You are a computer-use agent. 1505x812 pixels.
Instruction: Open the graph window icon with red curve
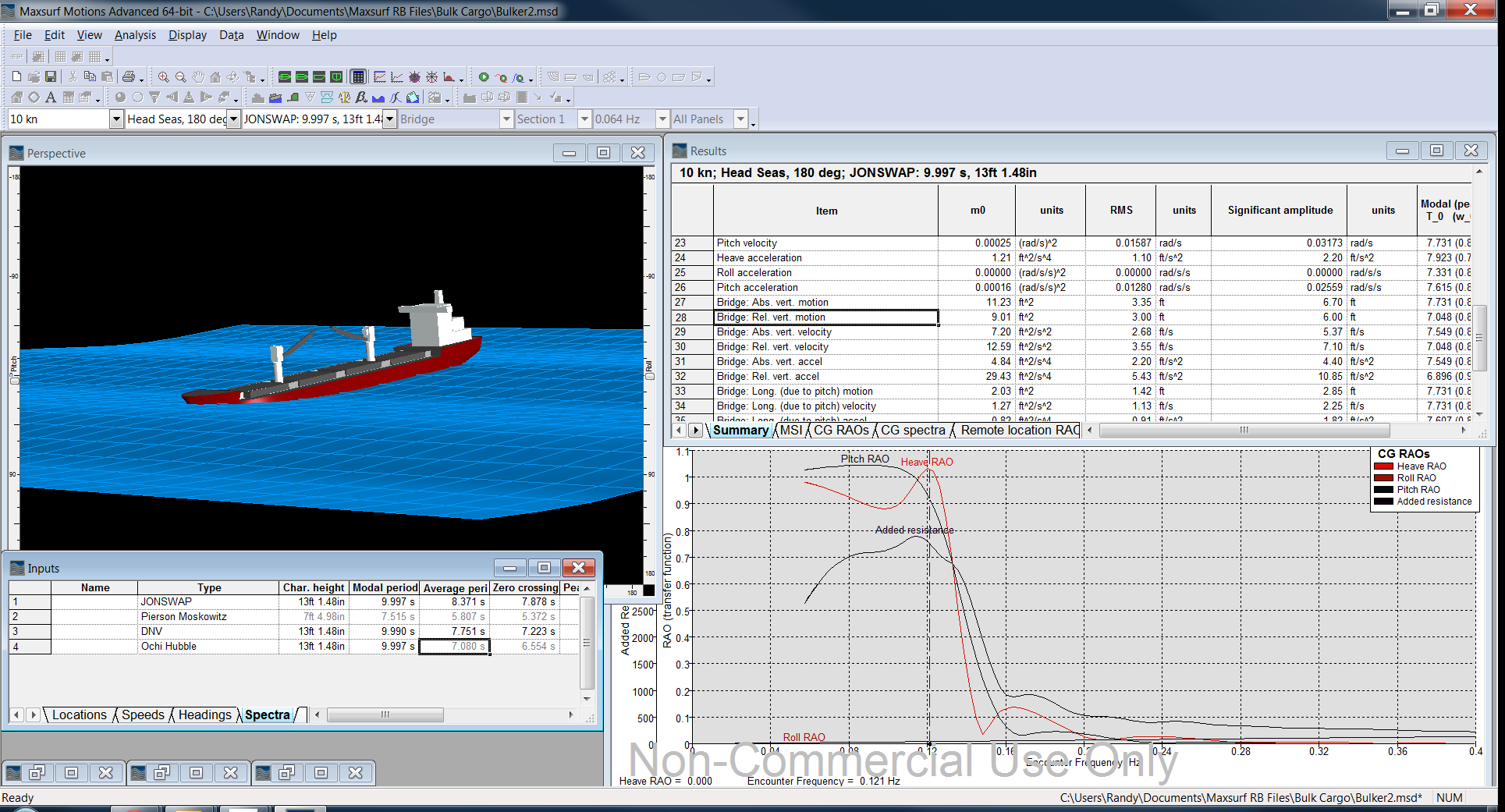tap(379, 76)
